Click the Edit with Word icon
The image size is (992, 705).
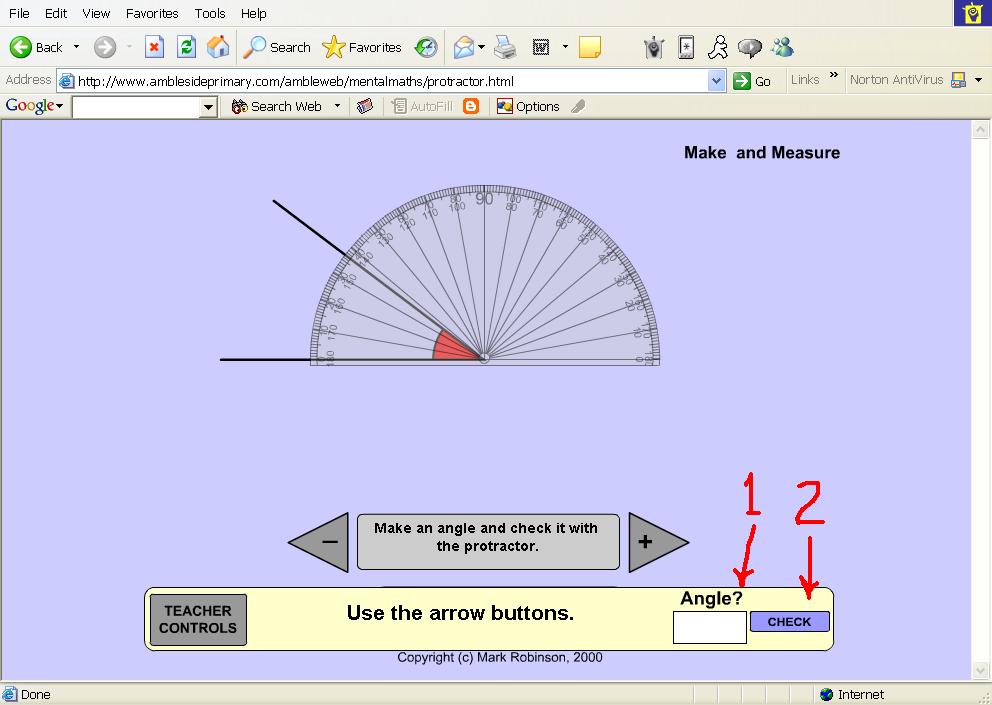point(541,47)
